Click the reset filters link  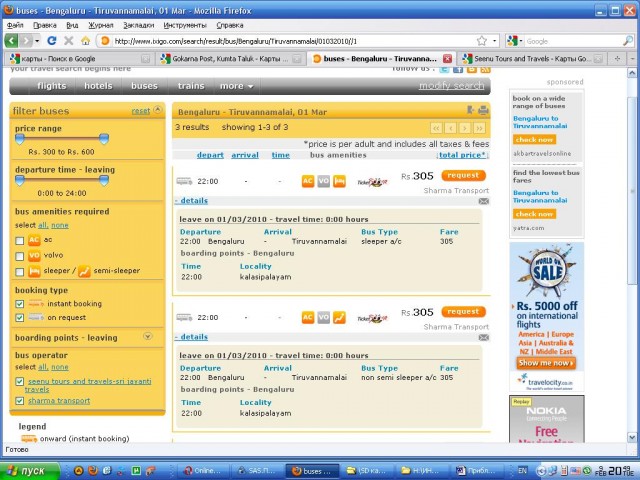click(x=140, y=111)
